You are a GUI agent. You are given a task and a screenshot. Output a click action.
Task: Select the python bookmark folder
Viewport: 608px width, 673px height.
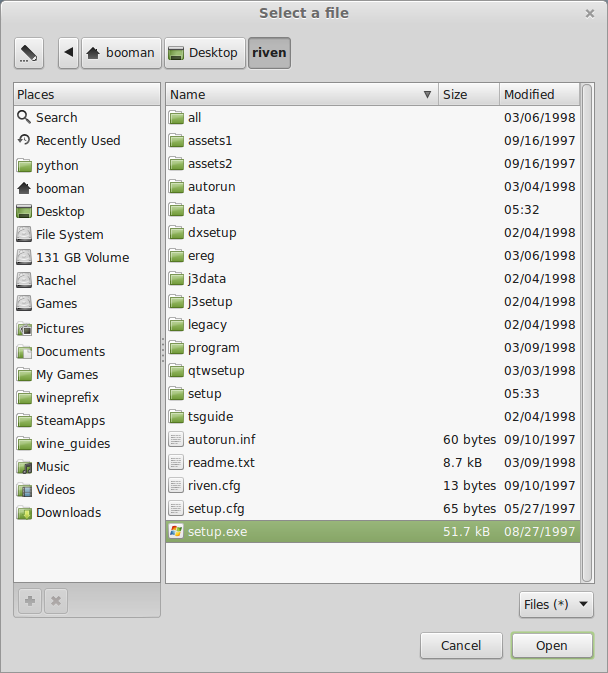pos(87,165)
